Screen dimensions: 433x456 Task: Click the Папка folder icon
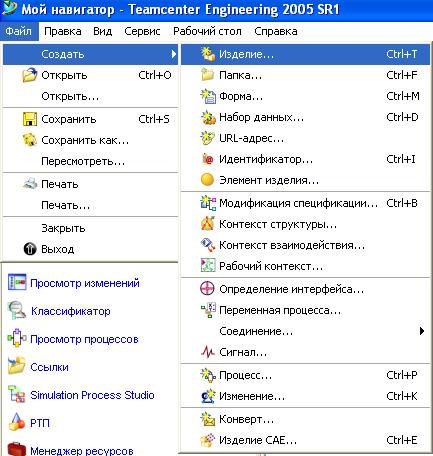[208, 75]
